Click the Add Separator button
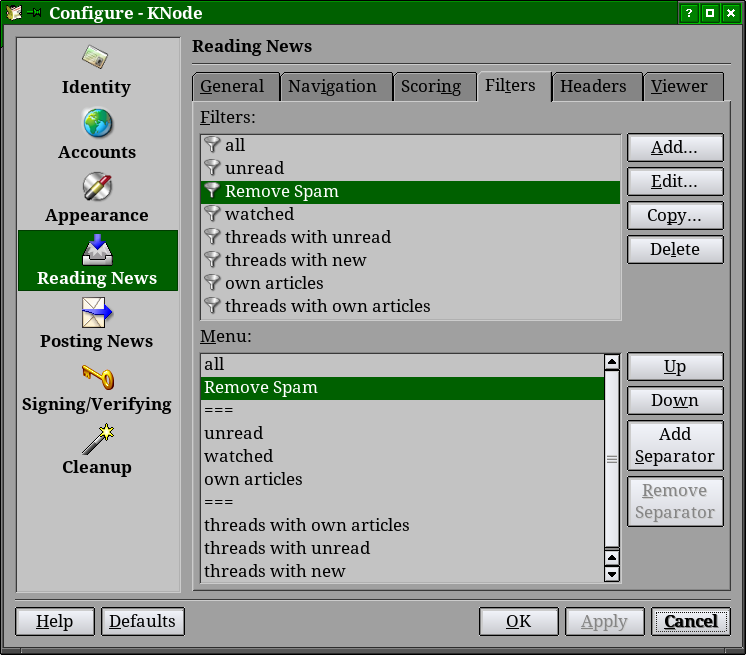The width and height of the screenshot is (746, 655). [675, 445]
